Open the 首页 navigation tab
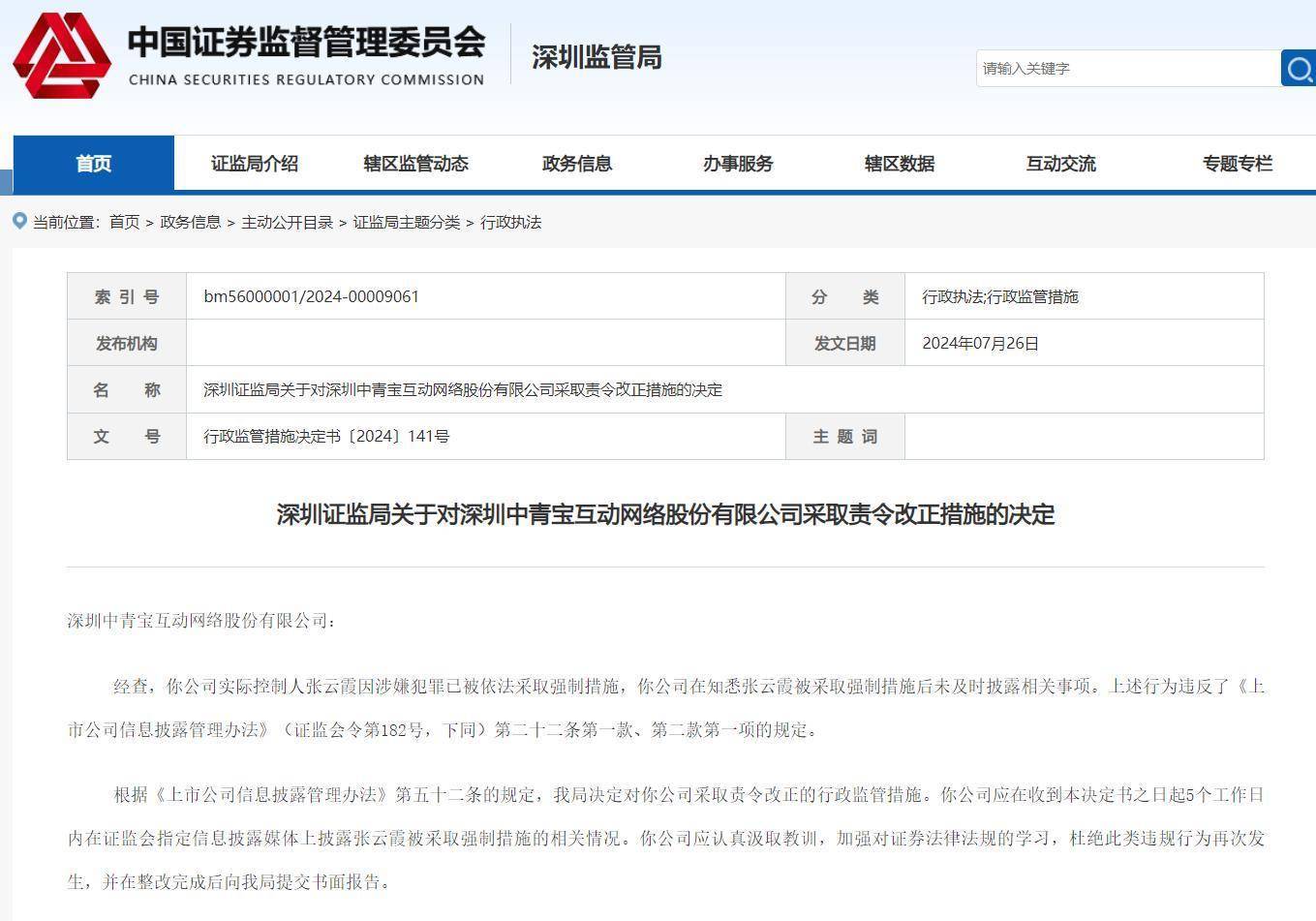 pyautogui.click(x=94, y=164)
